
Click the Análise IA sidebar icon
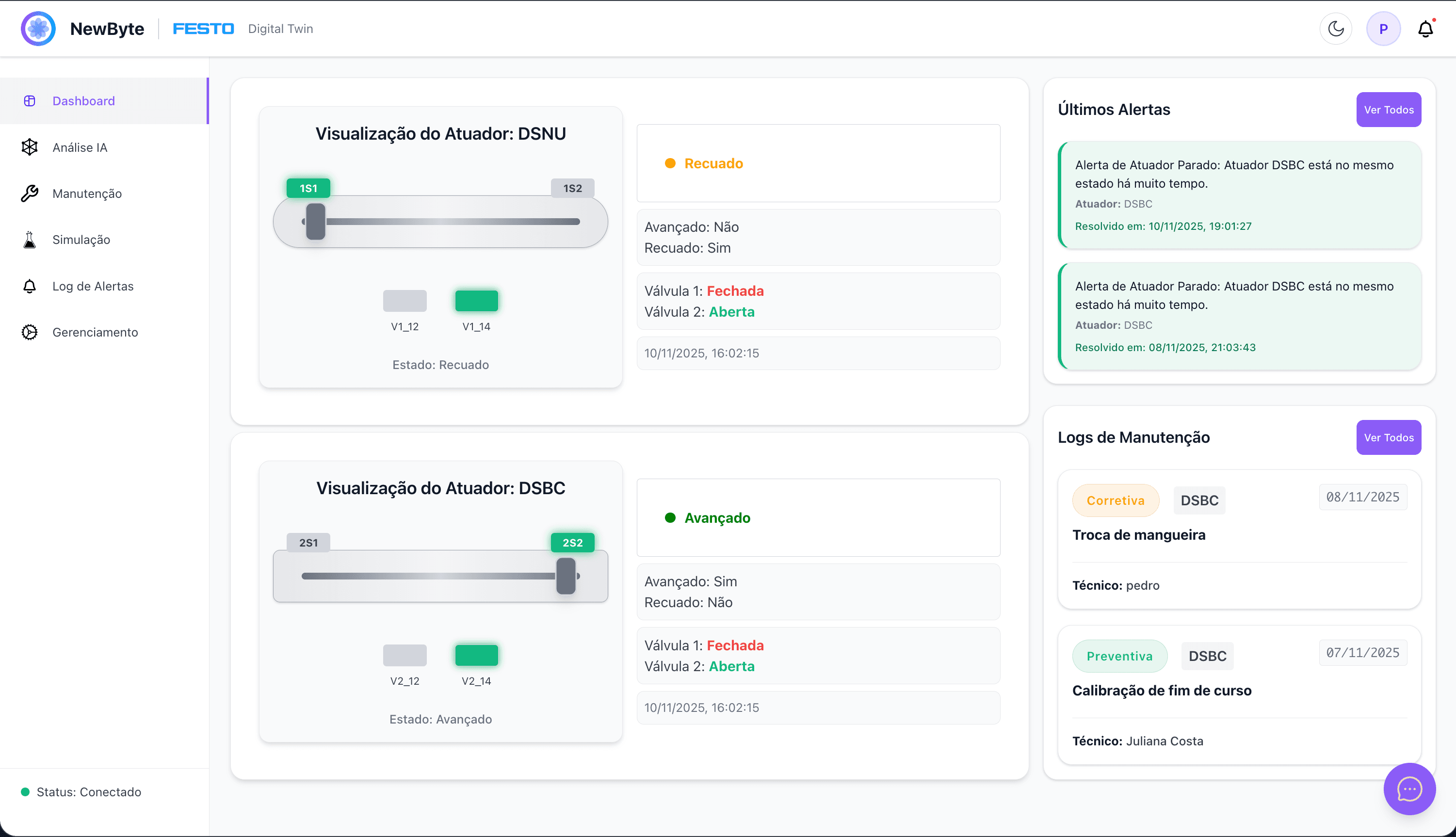(x=29, y=147)
